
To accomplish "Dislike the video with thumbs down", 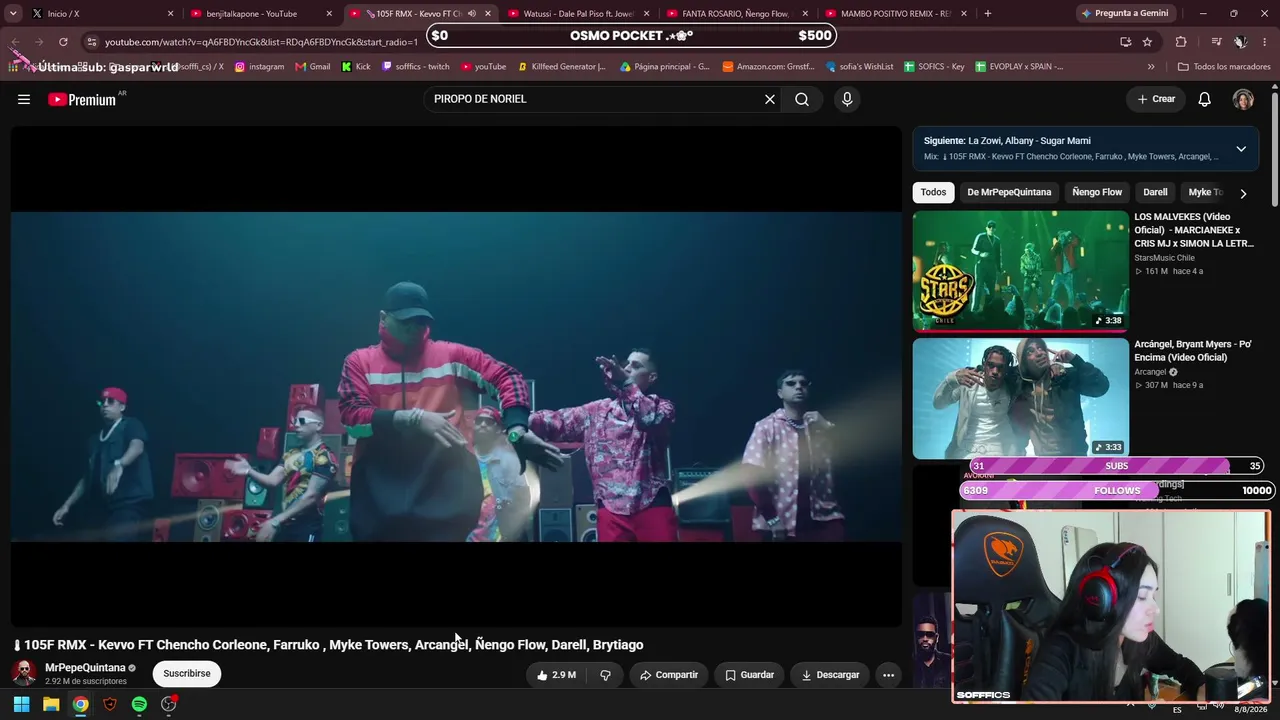I will tap(605, 675).
